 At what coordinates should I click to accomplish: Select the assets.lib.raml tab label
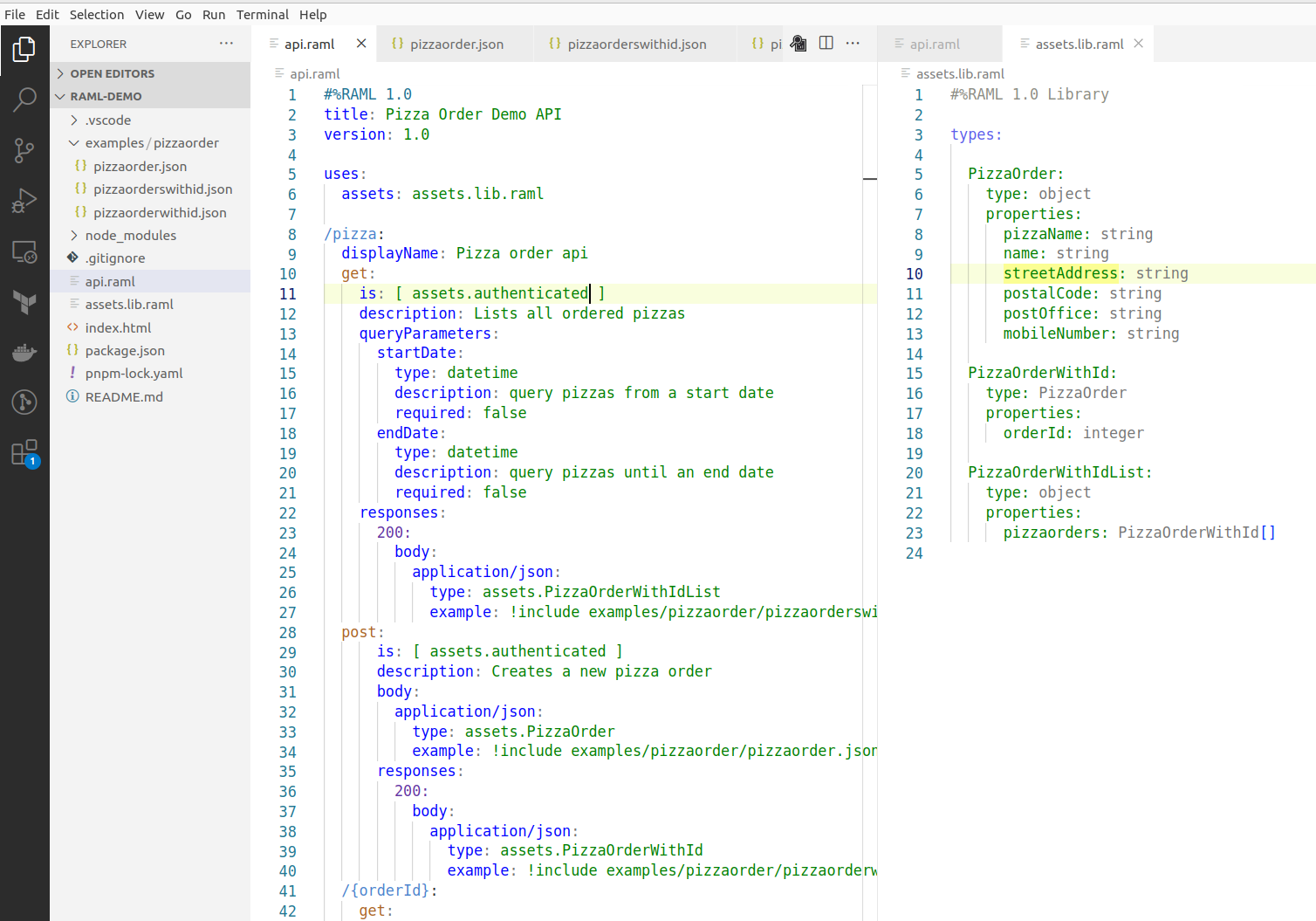point(1080,44)
